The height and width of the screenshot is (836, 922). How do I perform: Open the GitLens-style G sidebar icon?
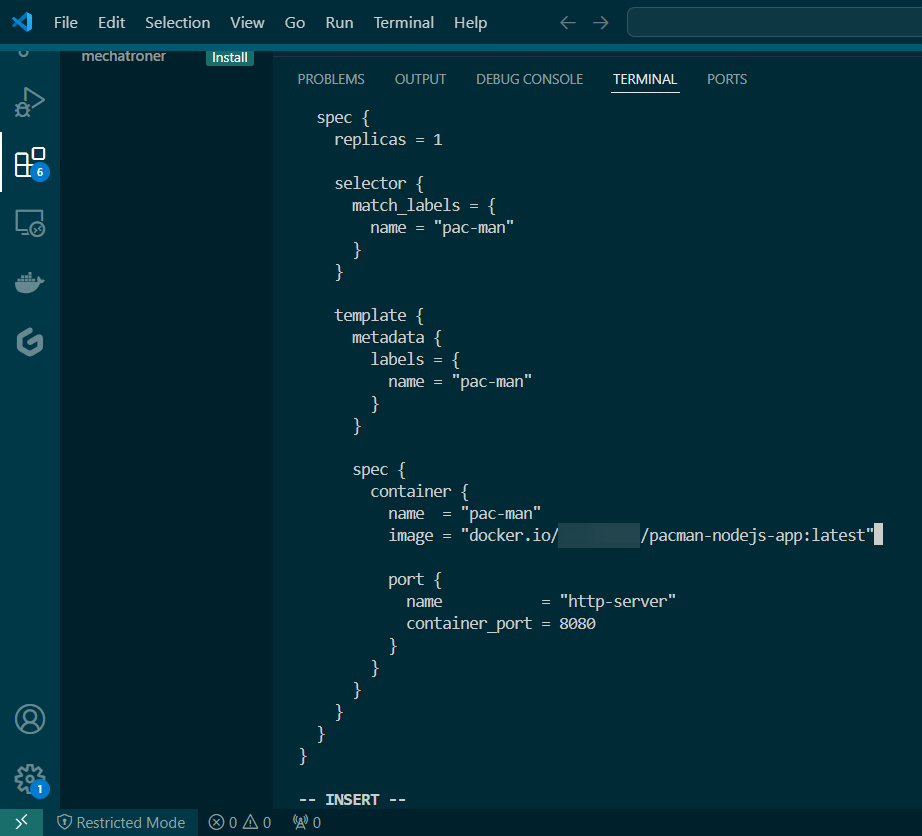coord(29,342)
